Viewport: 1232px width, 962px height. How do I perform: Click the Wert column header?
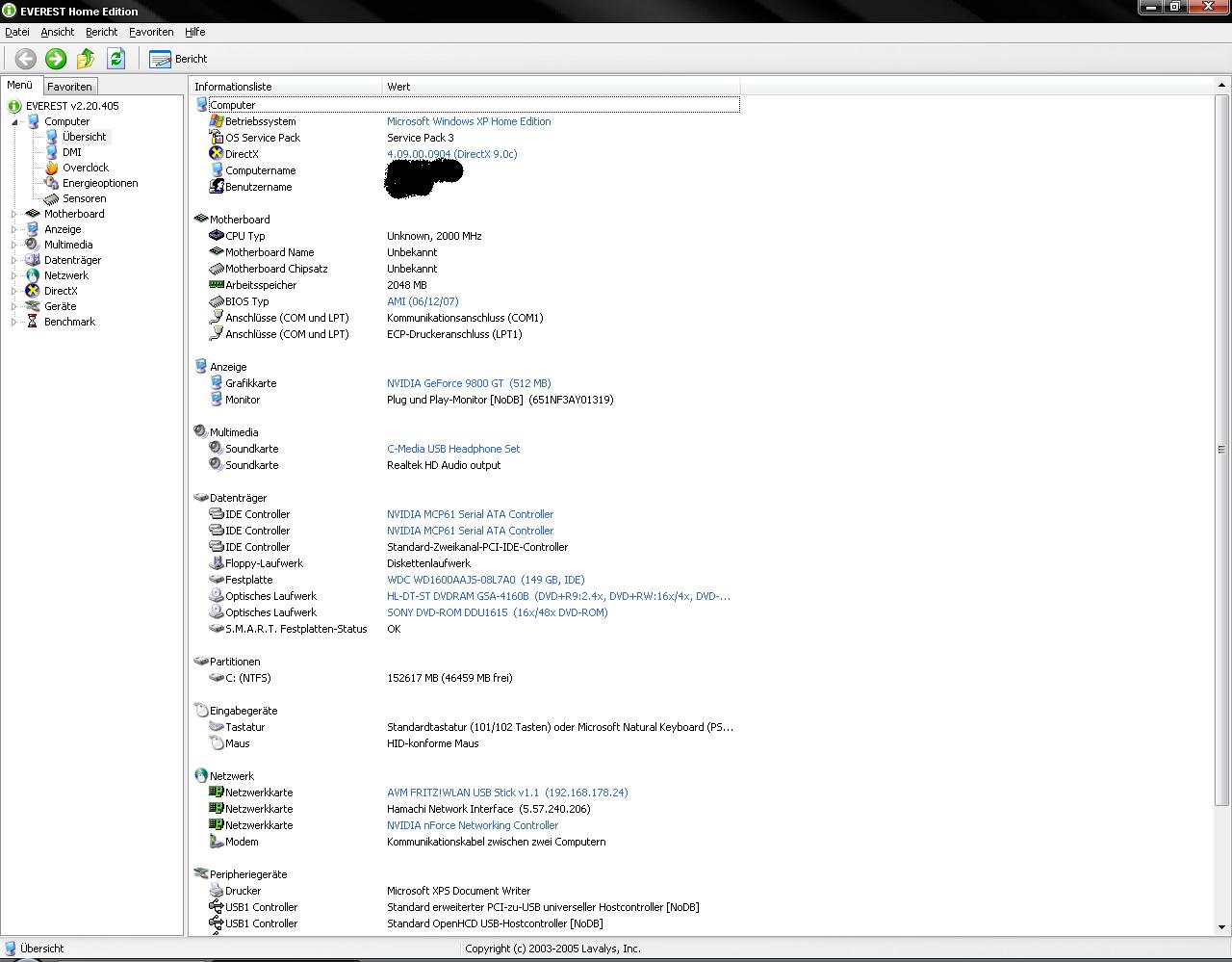pyautogui.click(x=561, y=87)
